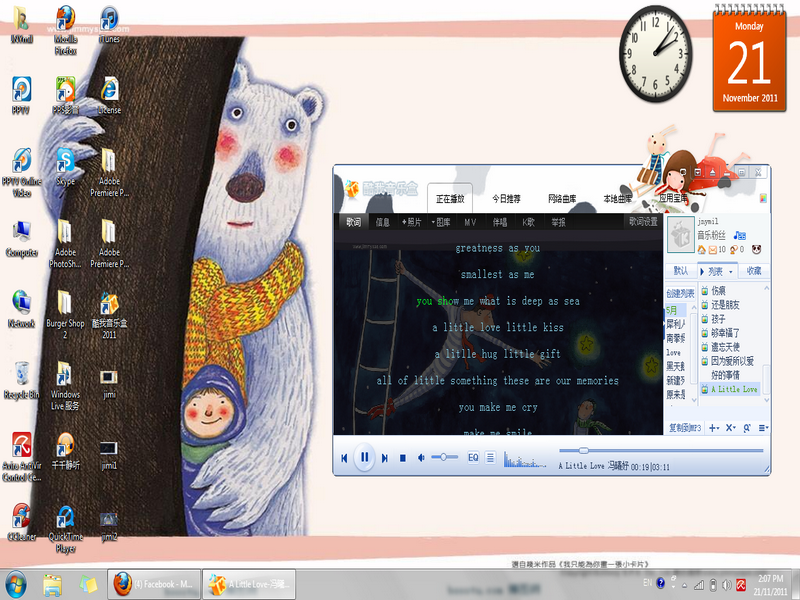Open the 伴唱 sub-tab
Viewport: 800px width, 600px height.
coord(500,222)
